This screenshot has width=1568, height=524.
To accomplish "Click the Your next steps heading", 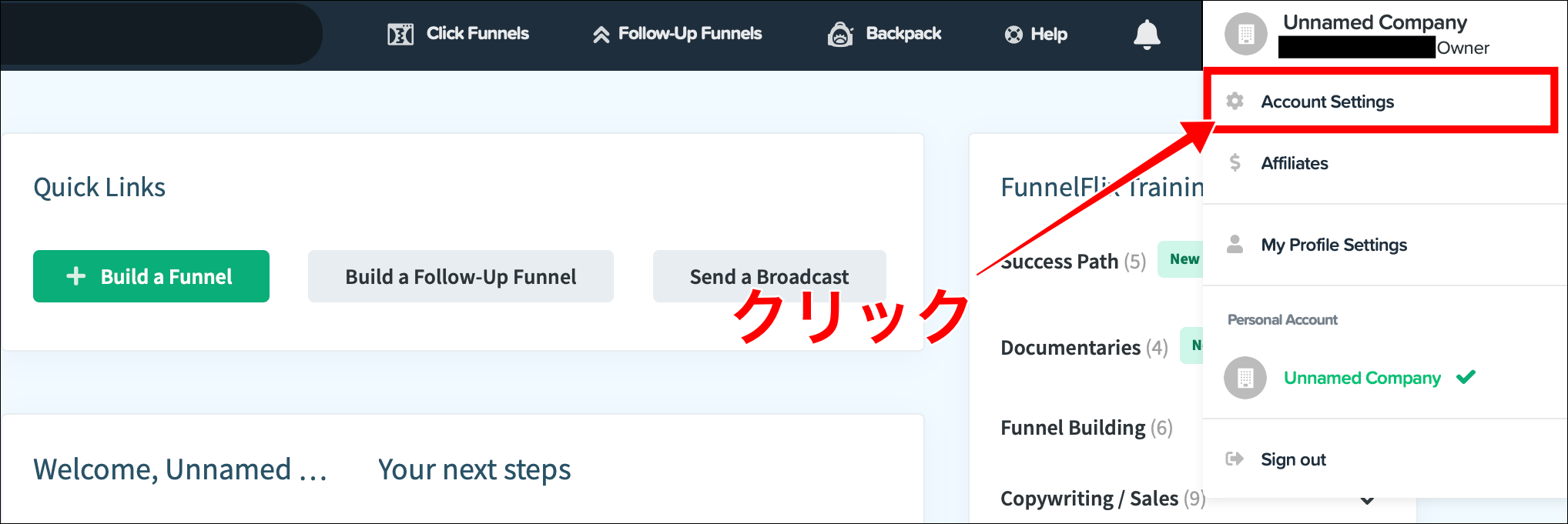I will pos(474,469).
